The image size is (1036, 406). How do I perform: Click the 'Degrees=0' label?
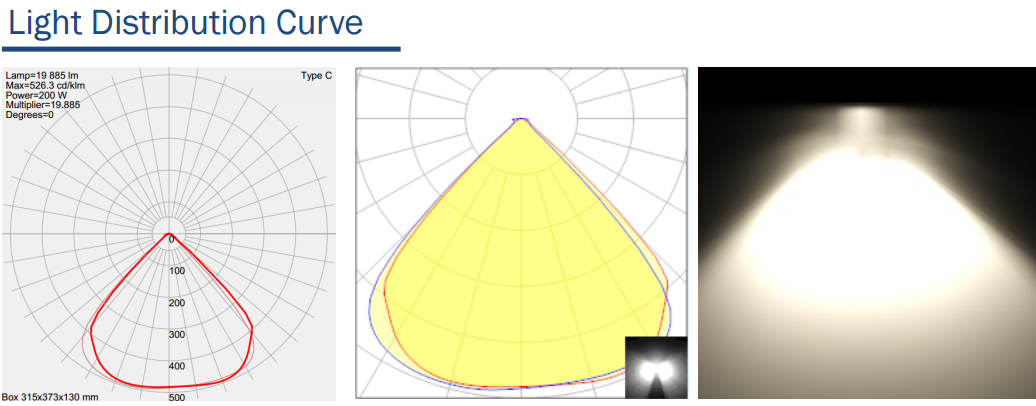pos(29,114)
